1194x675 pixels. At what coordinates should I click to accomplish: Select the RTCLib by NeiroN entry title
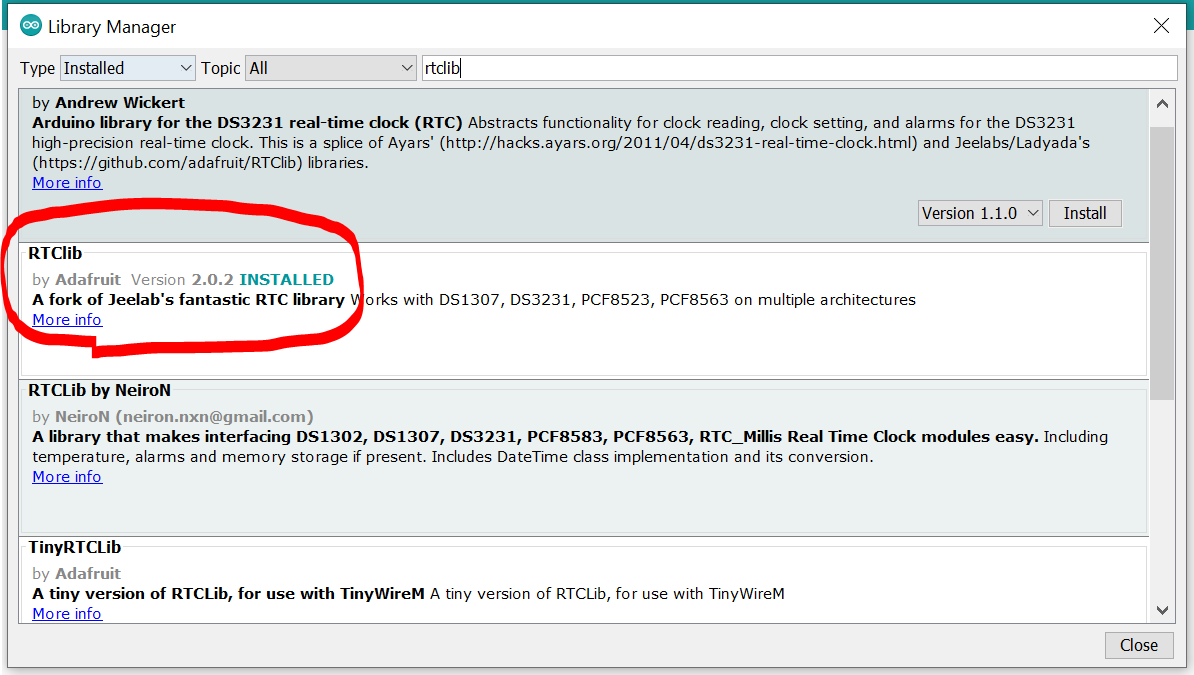click(100, 390)
